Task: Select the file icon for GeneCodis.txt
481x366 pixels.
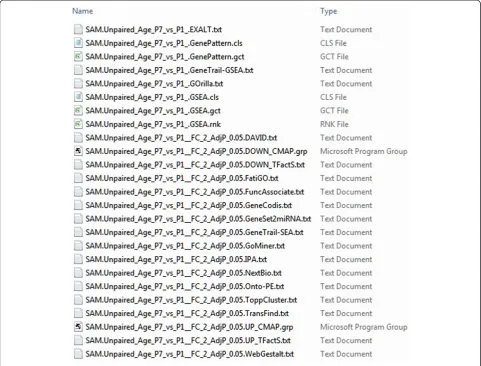Action: (78, 205)
